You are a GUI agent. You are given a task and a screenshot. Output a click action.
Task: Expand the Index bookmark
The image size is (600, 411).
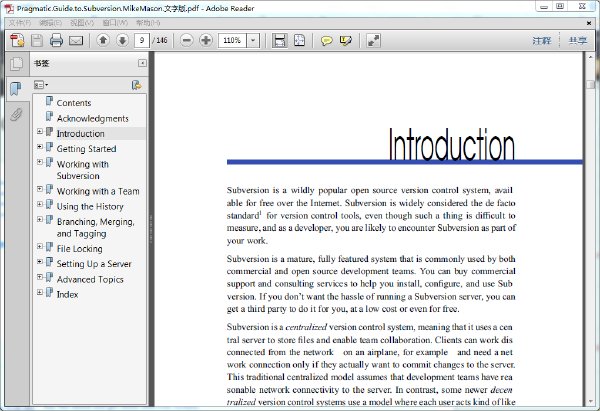(40, 292)
